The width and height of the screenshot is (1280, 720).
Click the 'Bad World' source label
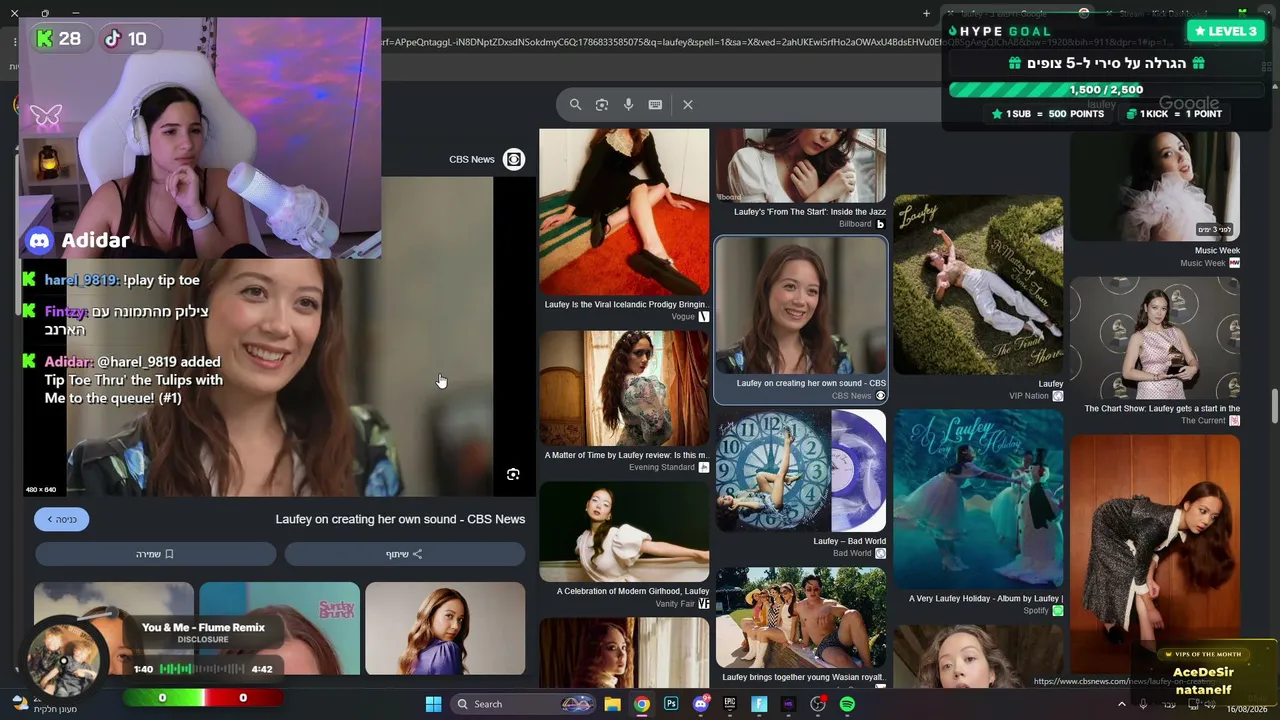coord(852,553)
